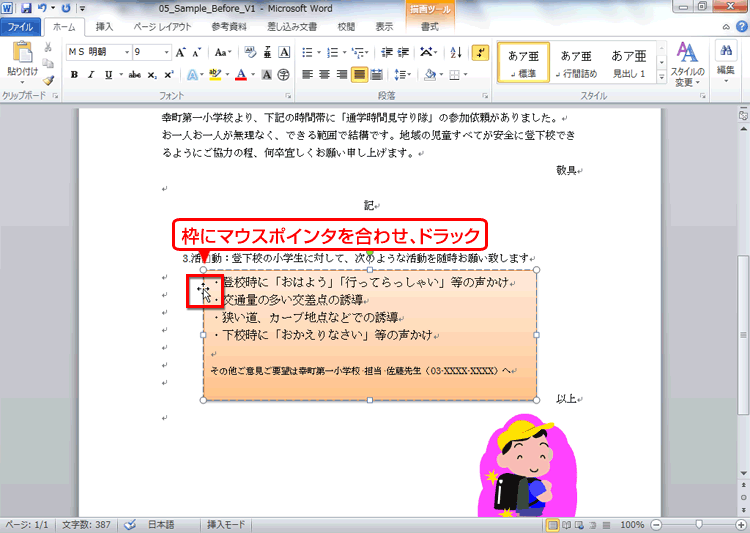Click the zoom slider handle
This screenshot has width=750, height=533.
coord(699,525)
